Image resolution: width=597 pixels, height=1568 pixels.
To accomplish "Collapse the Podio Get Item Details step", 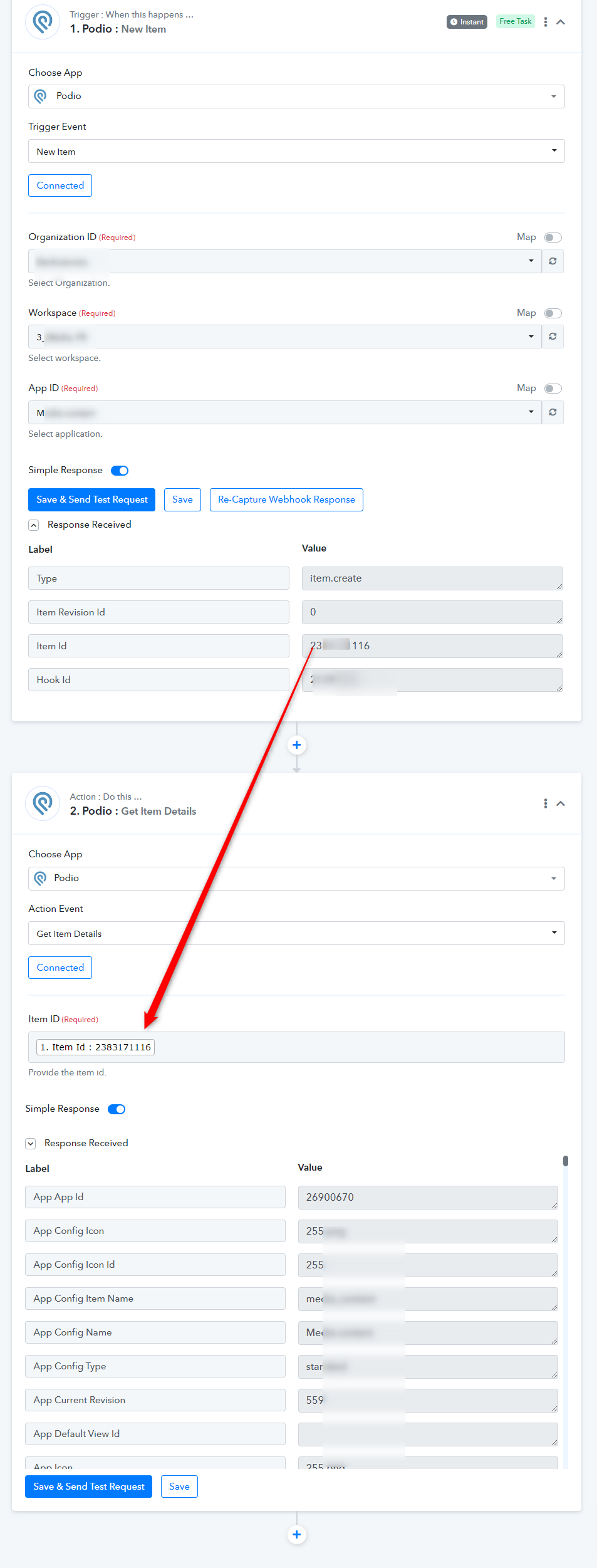I will pos(561,803).
